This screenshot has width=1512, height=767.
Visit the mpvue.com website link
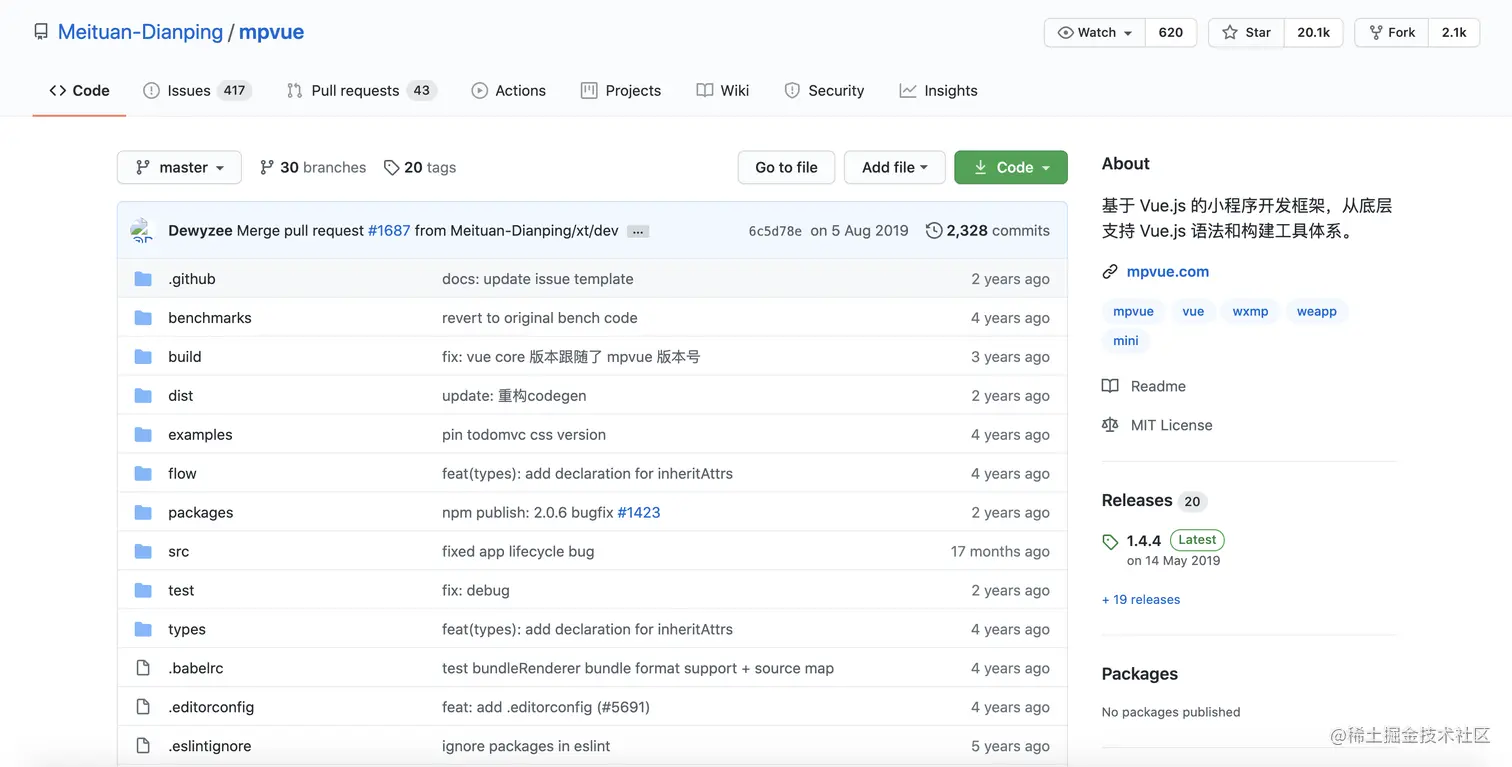[1167, 271]
